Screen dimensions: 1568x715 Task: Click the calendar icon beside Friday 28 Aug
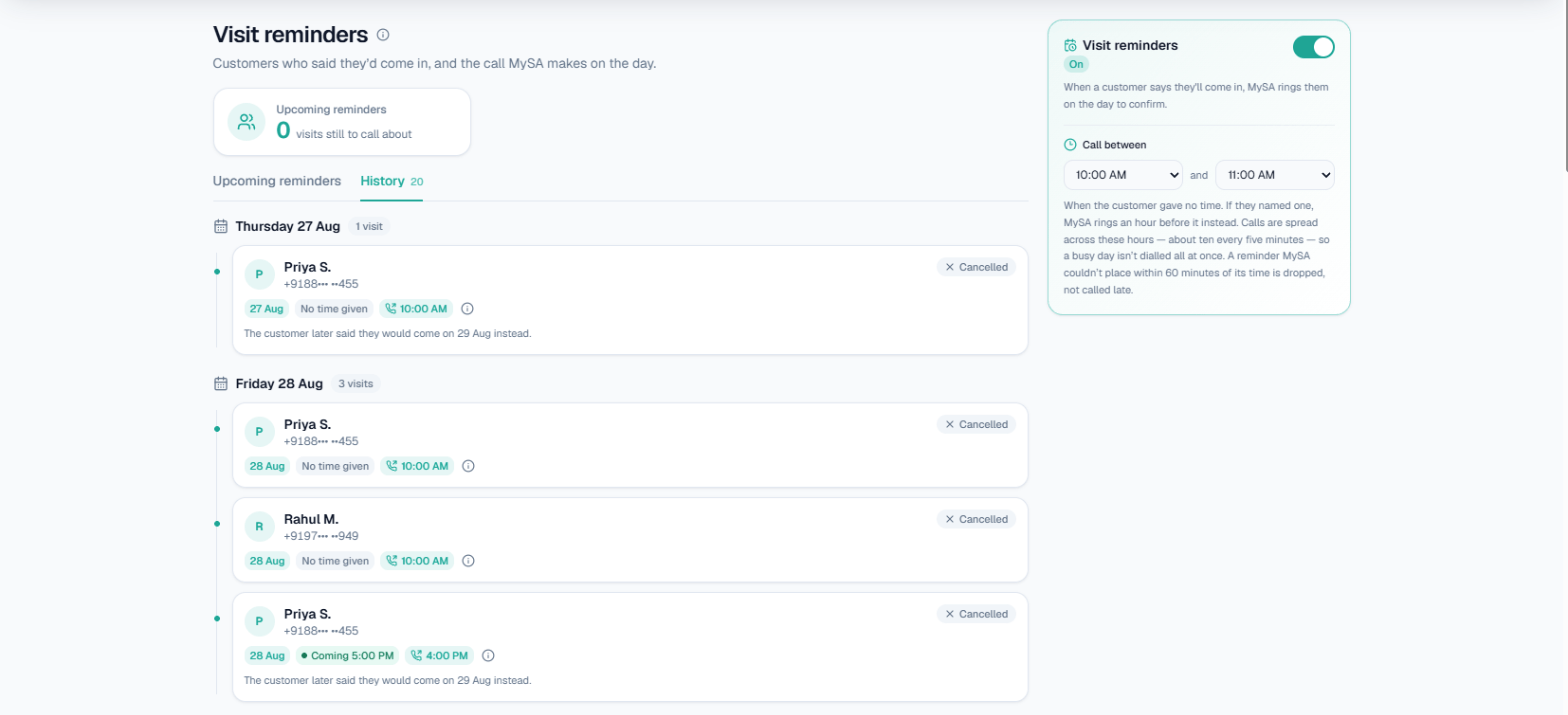point(222,384)
